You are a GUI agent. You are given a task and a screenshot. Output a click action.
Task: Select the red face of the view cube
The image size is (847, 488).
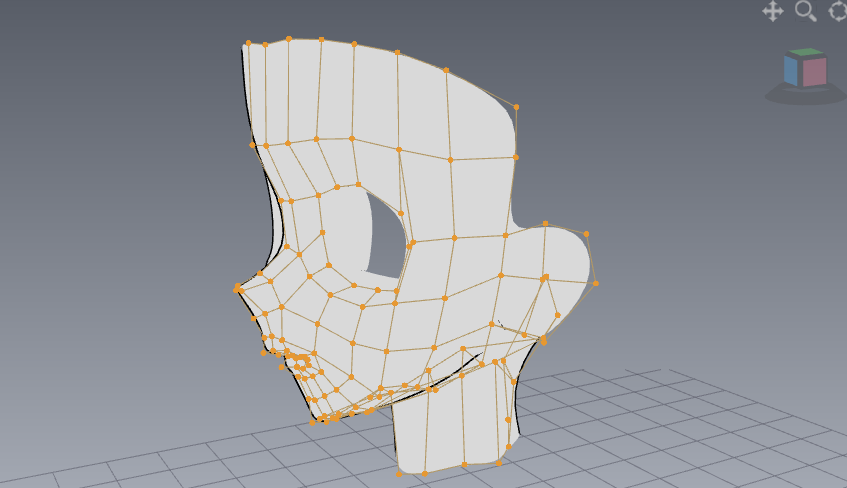pyautogui.click(x=815, y=72)
